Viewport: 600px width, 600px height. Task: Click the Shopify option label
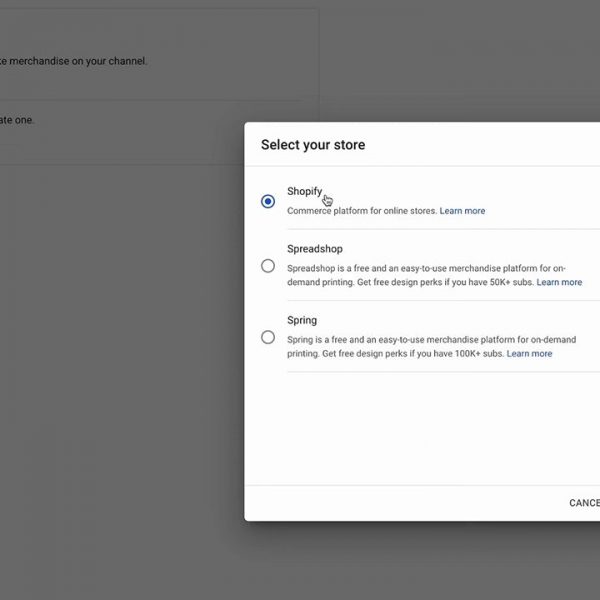coord(305,191)
